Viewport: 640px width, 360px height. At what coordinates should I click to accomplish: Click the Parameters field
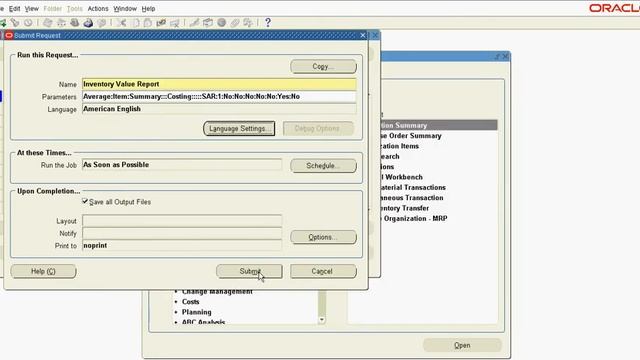click(x=219, y=97)
